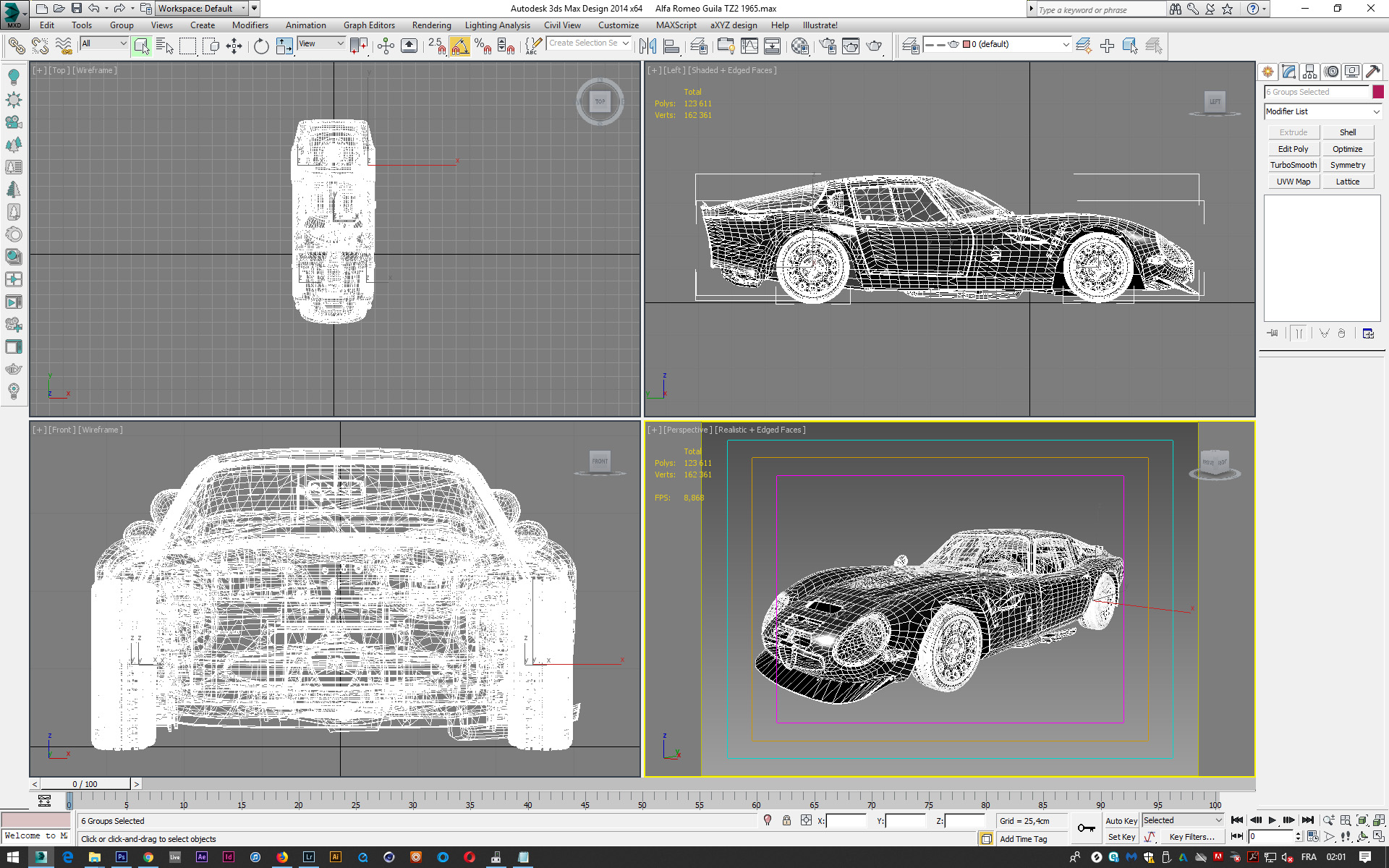Open the Civil View menu
Viewport: 1389px width, 868px height.
pyautogui.click(x=562, y=25)
